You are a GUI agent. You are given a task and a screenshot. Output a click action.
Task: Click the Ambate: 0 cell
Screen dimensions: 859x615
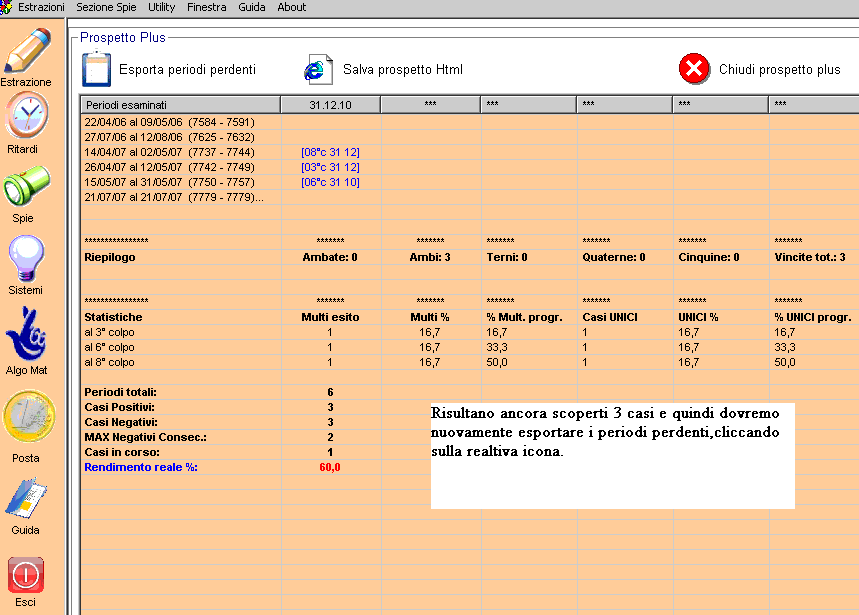point(330,257)
